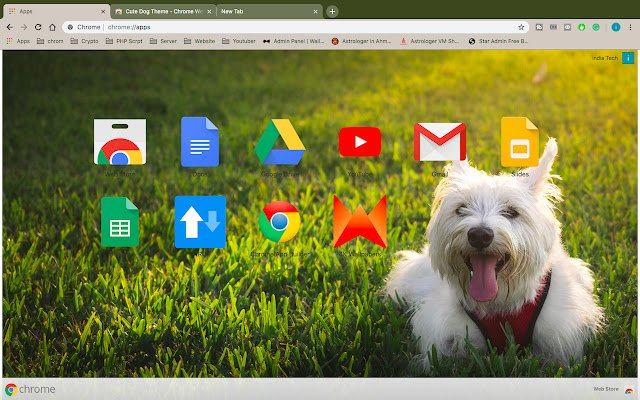Screen dimensions: 640x400
Task: Open the Google Drive app
Action: click(x=280, y=142)
